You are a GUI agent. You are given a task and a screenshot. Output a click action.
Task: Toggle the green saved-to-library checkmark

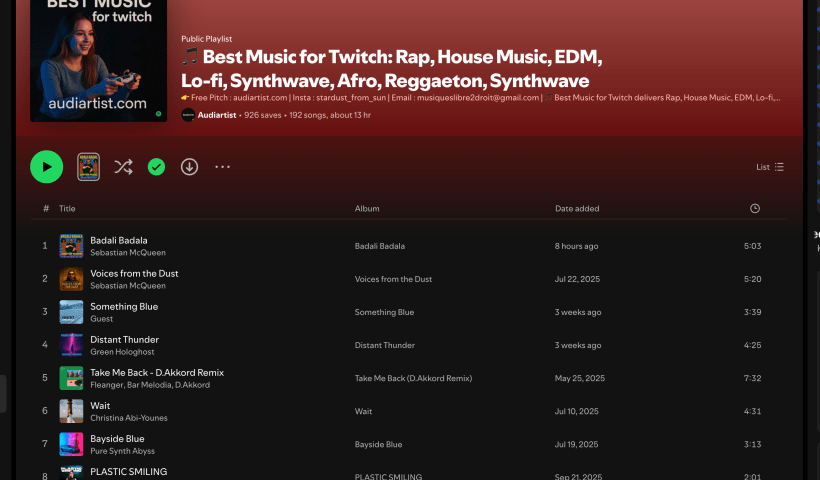156,167
